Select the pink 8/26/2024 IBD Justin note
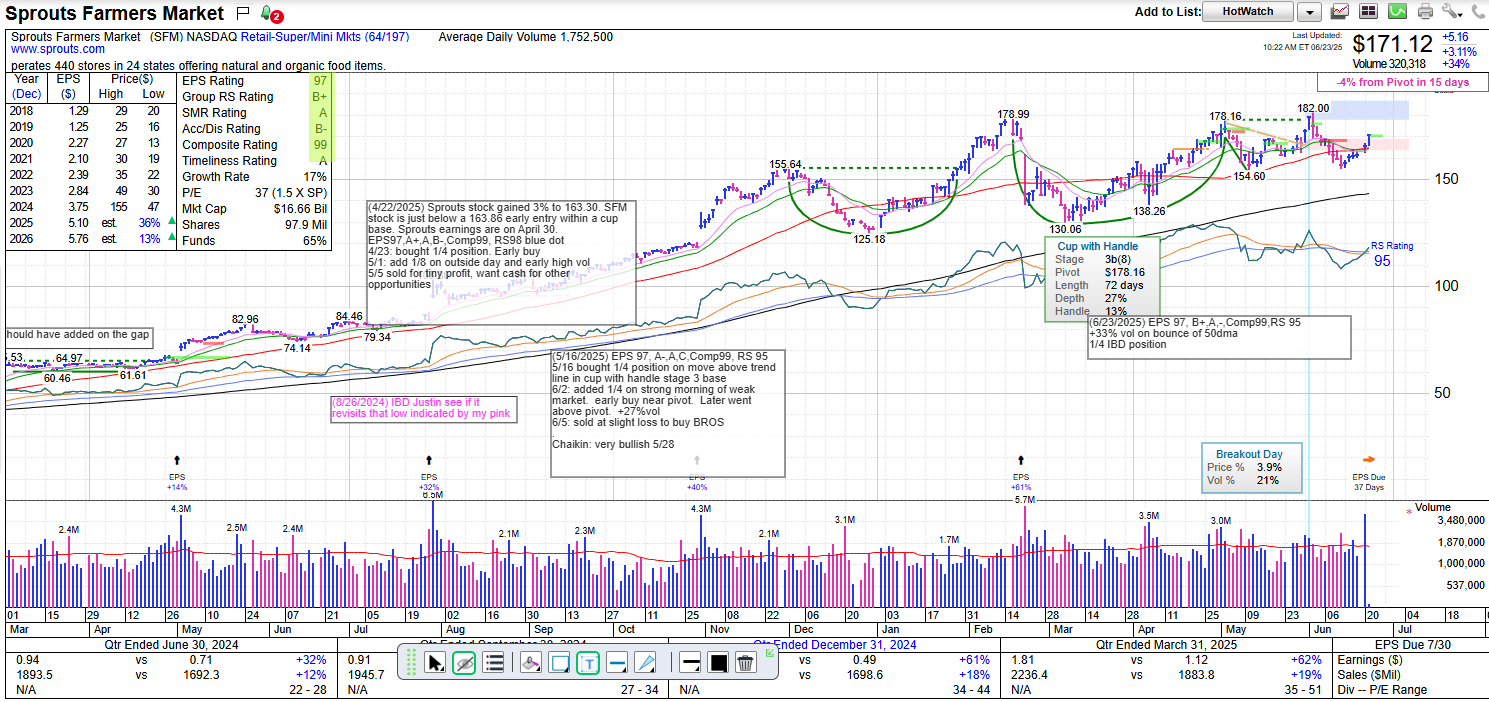 coord(424,408)
